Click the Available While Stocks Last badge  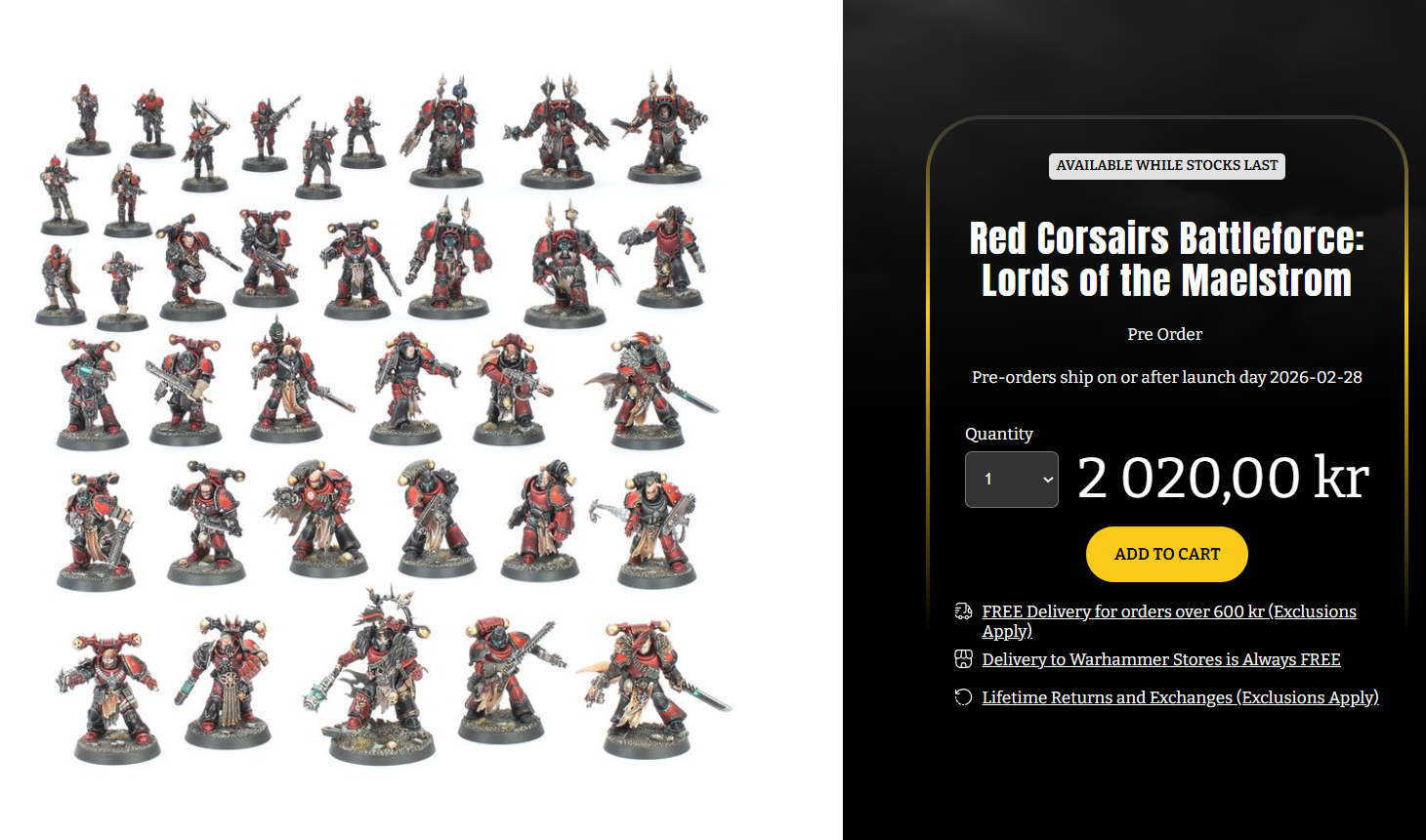pos(1166,166)
